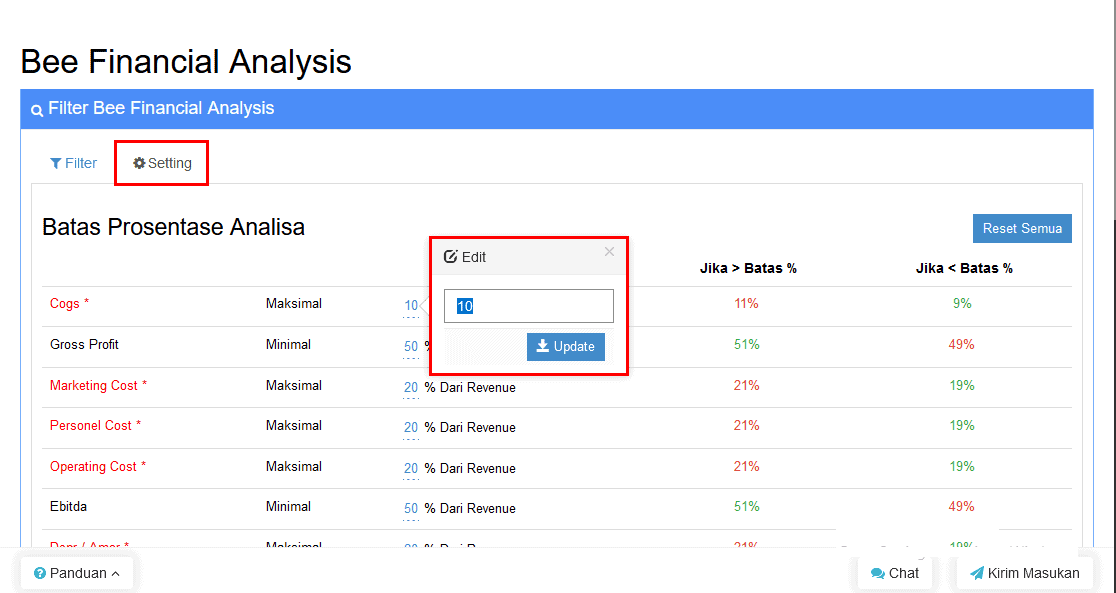Screen dimensions: 1116x593
Task: Click the "Batas Prosentase Analisa" heading
Action: [x=174, y=227]
